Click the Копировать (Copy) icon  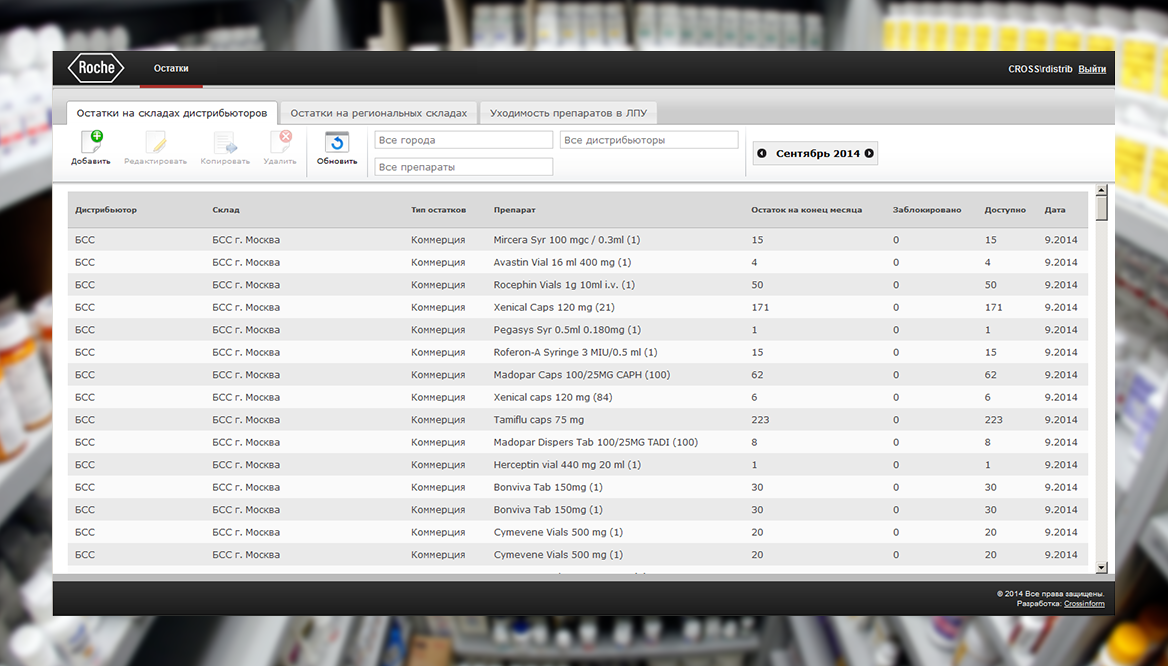tap(224, 143)
